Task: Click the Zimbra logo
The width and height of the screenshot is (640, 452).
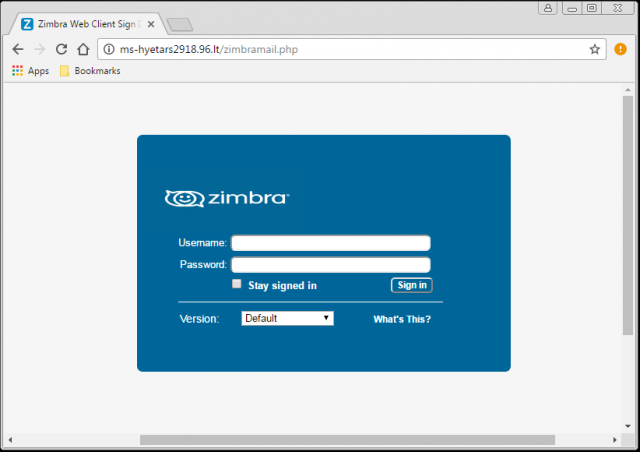Action: (x=227, y=198)
